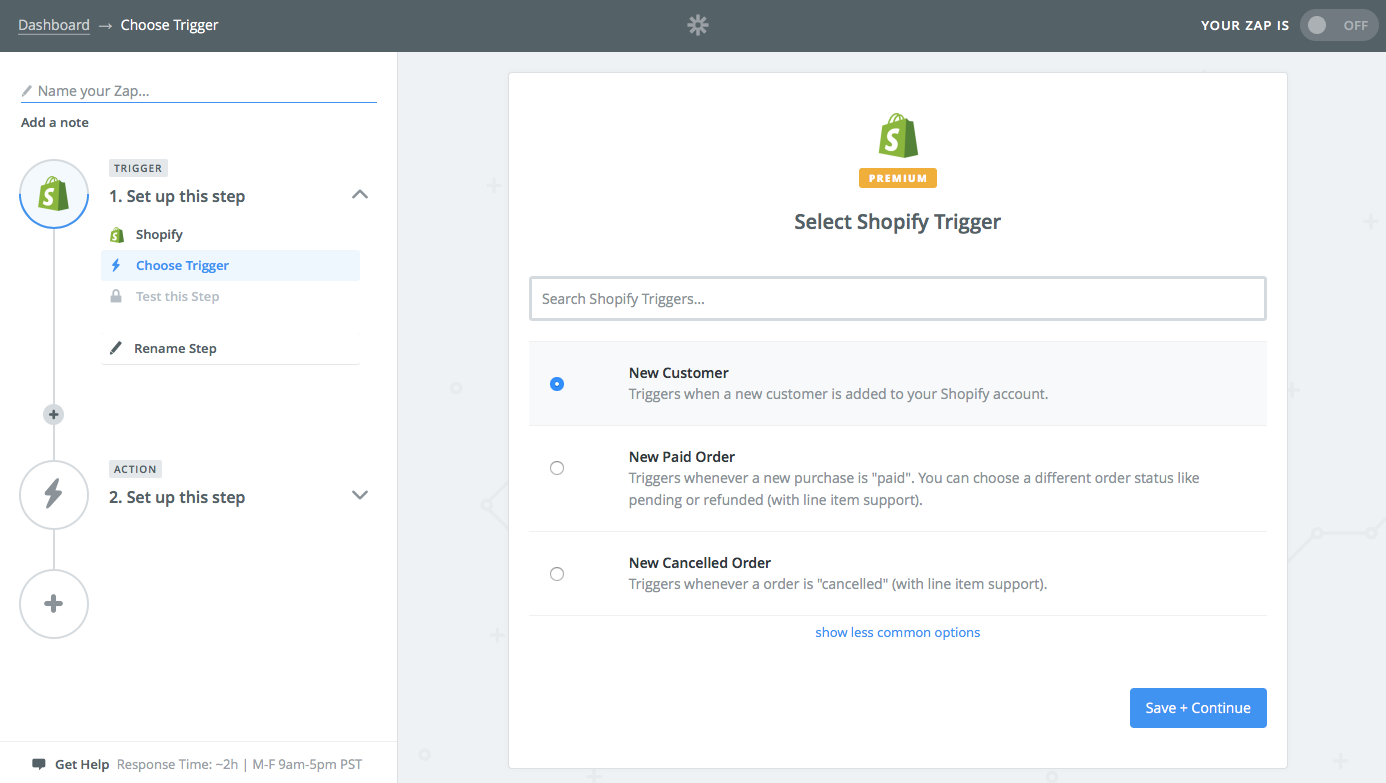This screenshot has height=783, width=1386.
Task: Click the Choose Trigger breadcrumb text
Action: [170, 25]
